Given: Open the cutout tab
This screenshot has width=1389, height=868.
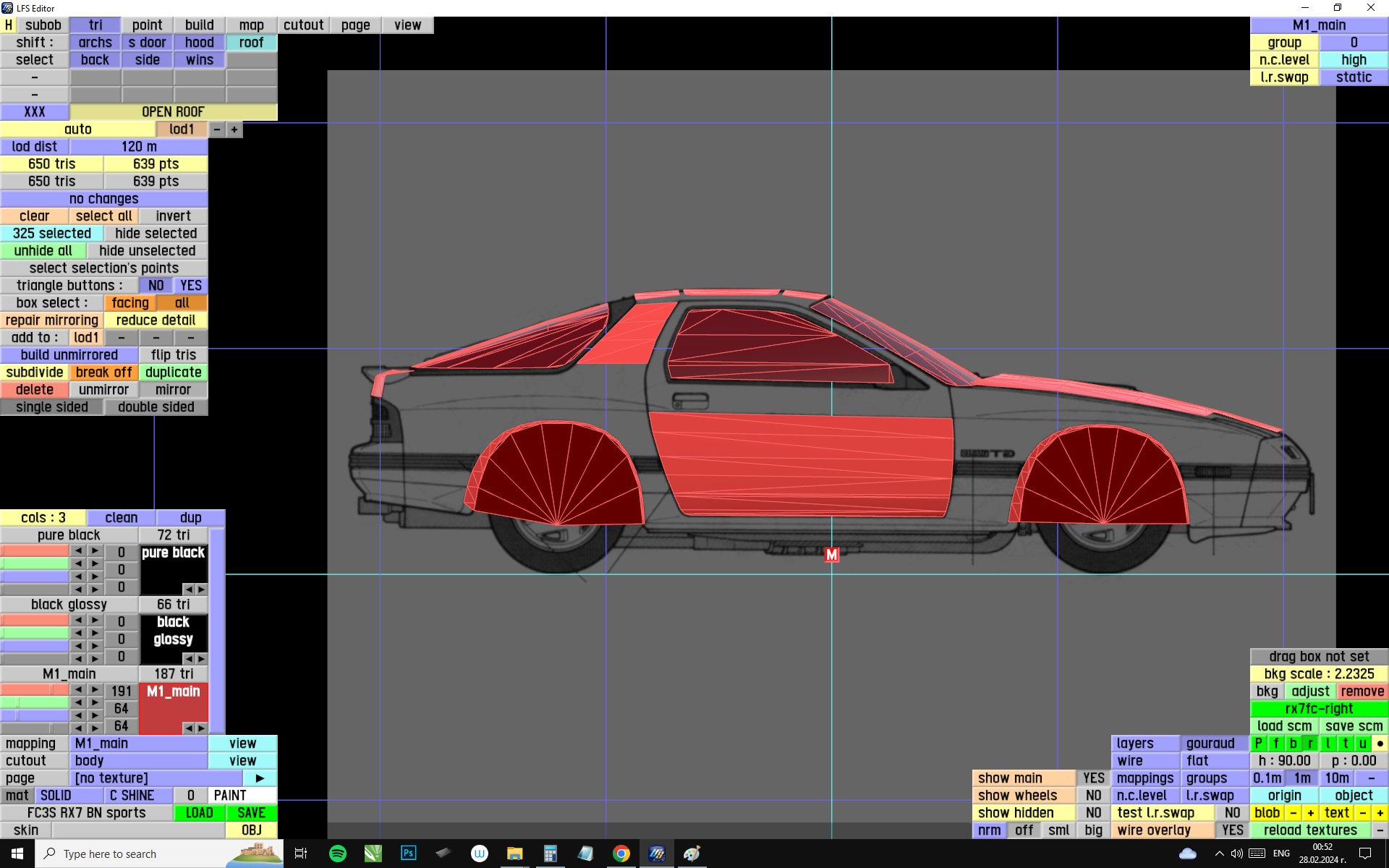Looking at the screenshot, I should pyautogui.click(x=304, y=25).
